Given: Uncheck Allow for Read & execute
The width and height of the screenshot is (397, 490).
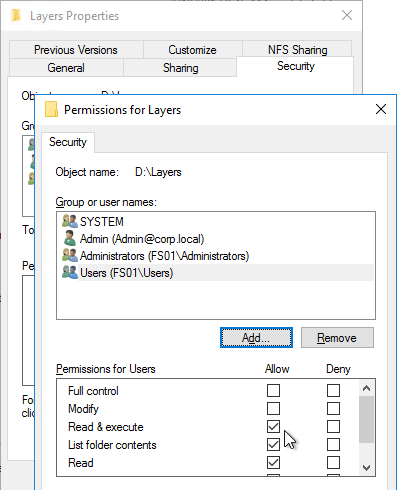Looking at the screenshot, I should coord(273,426).
